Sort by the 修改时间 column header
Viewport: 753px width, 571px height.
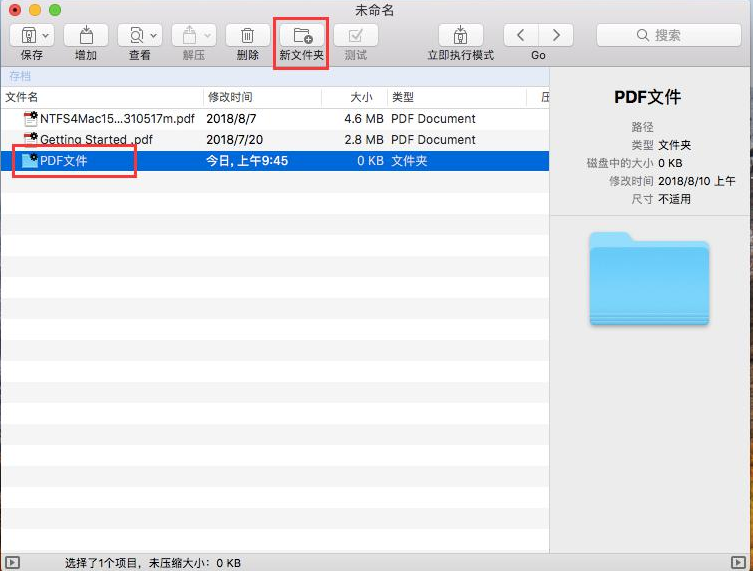tap(230, 97)
